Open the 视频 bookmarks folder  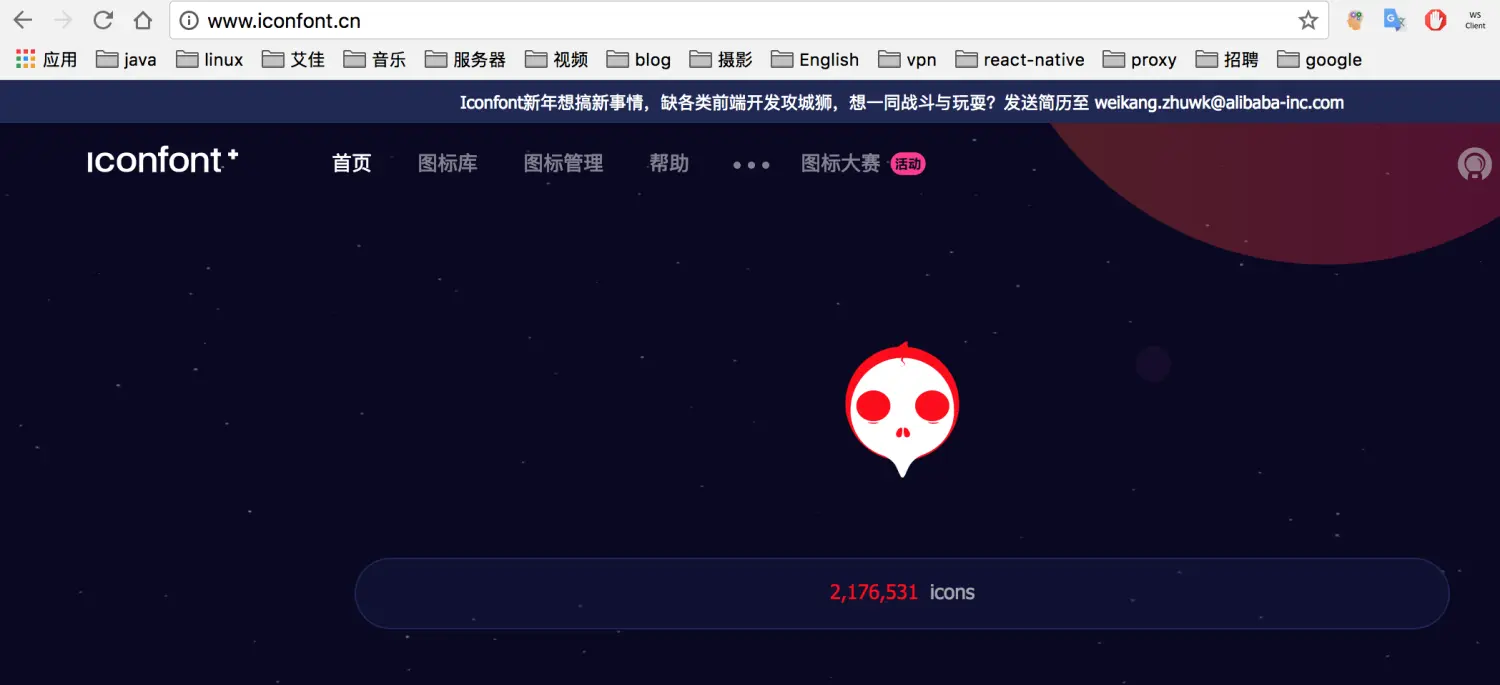(557, 60)
